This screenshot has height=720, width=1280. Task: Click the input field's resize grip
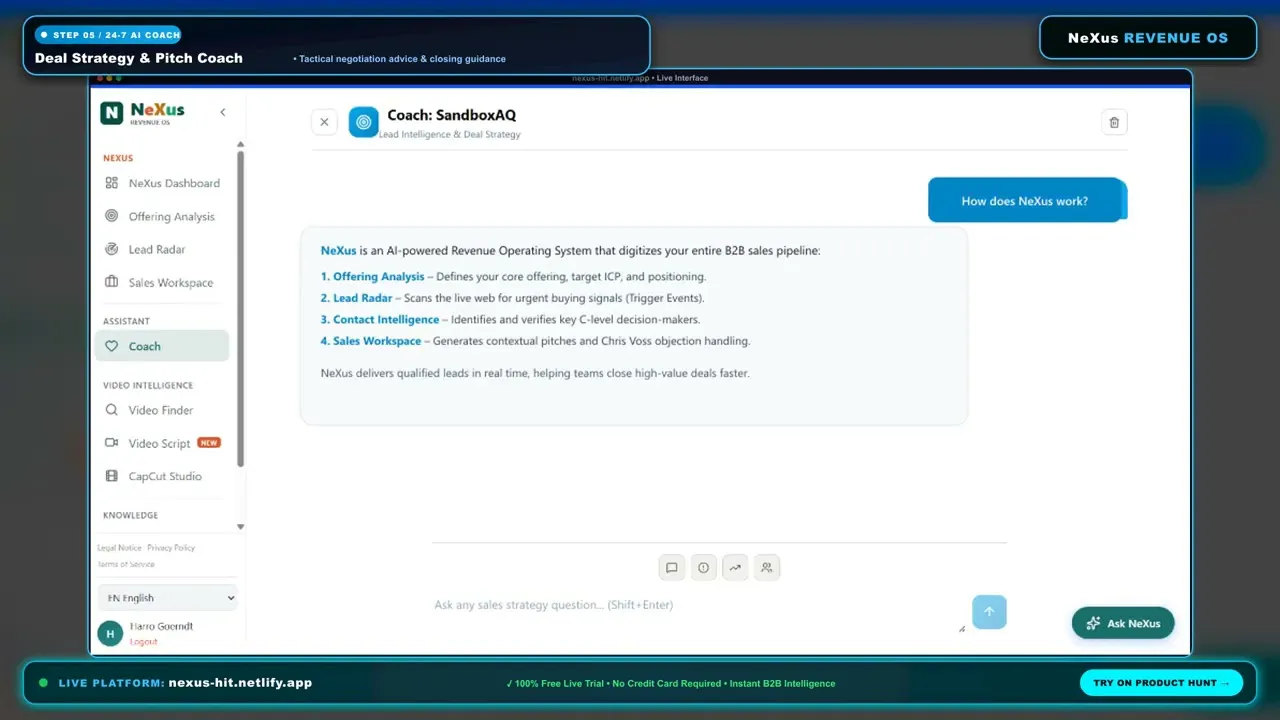pyautogui.click(x=962, y=628)
